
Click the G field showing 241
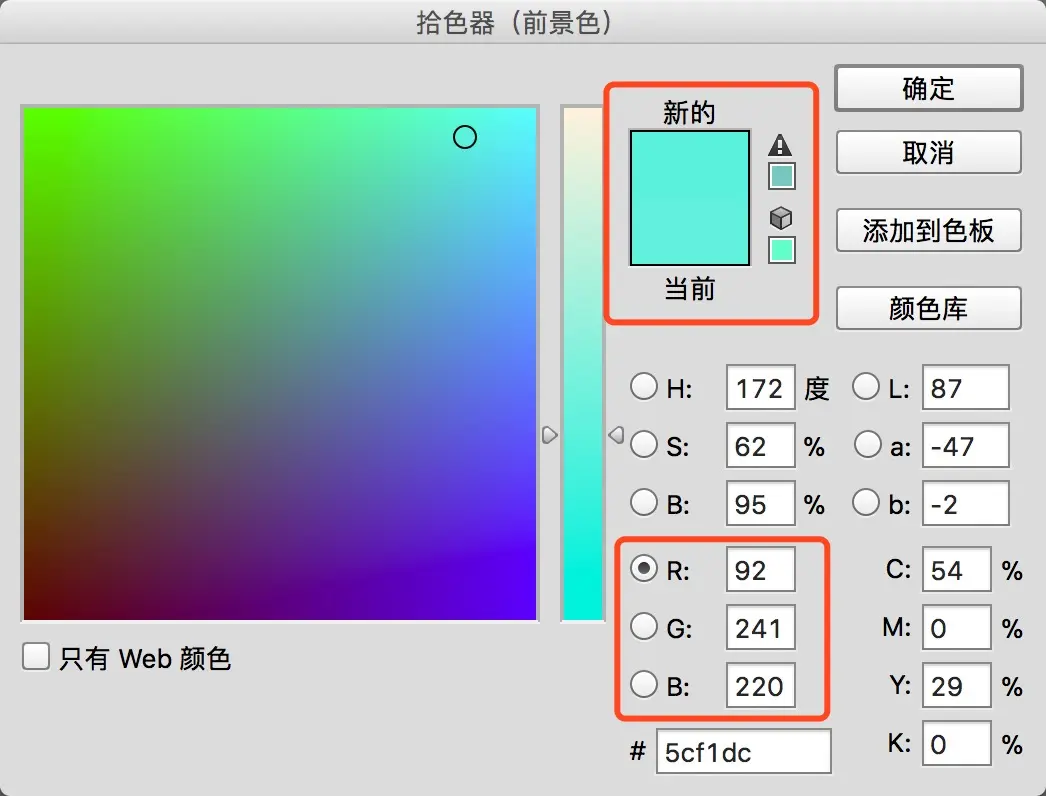(760, 628)
